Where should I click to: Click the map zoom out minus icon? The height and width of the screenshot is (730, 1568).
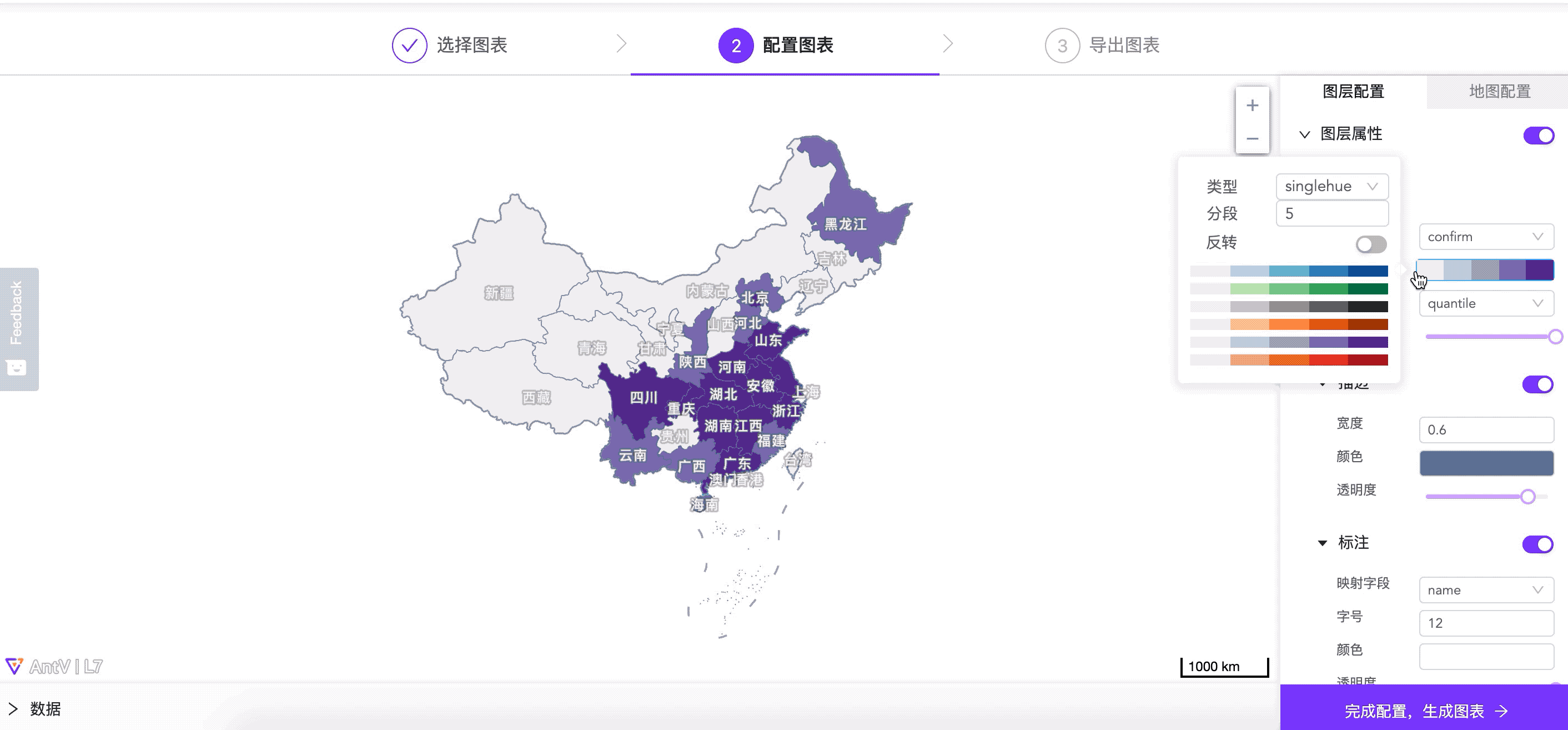pyautogui.click(x=1252, y=138)
